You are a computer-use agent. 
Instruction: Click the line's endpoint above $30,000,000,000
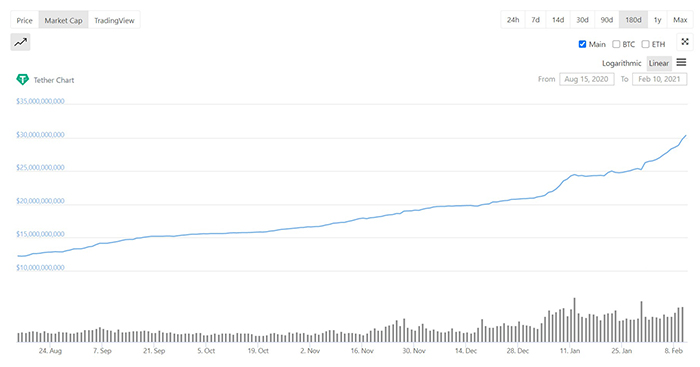(686, 135)
